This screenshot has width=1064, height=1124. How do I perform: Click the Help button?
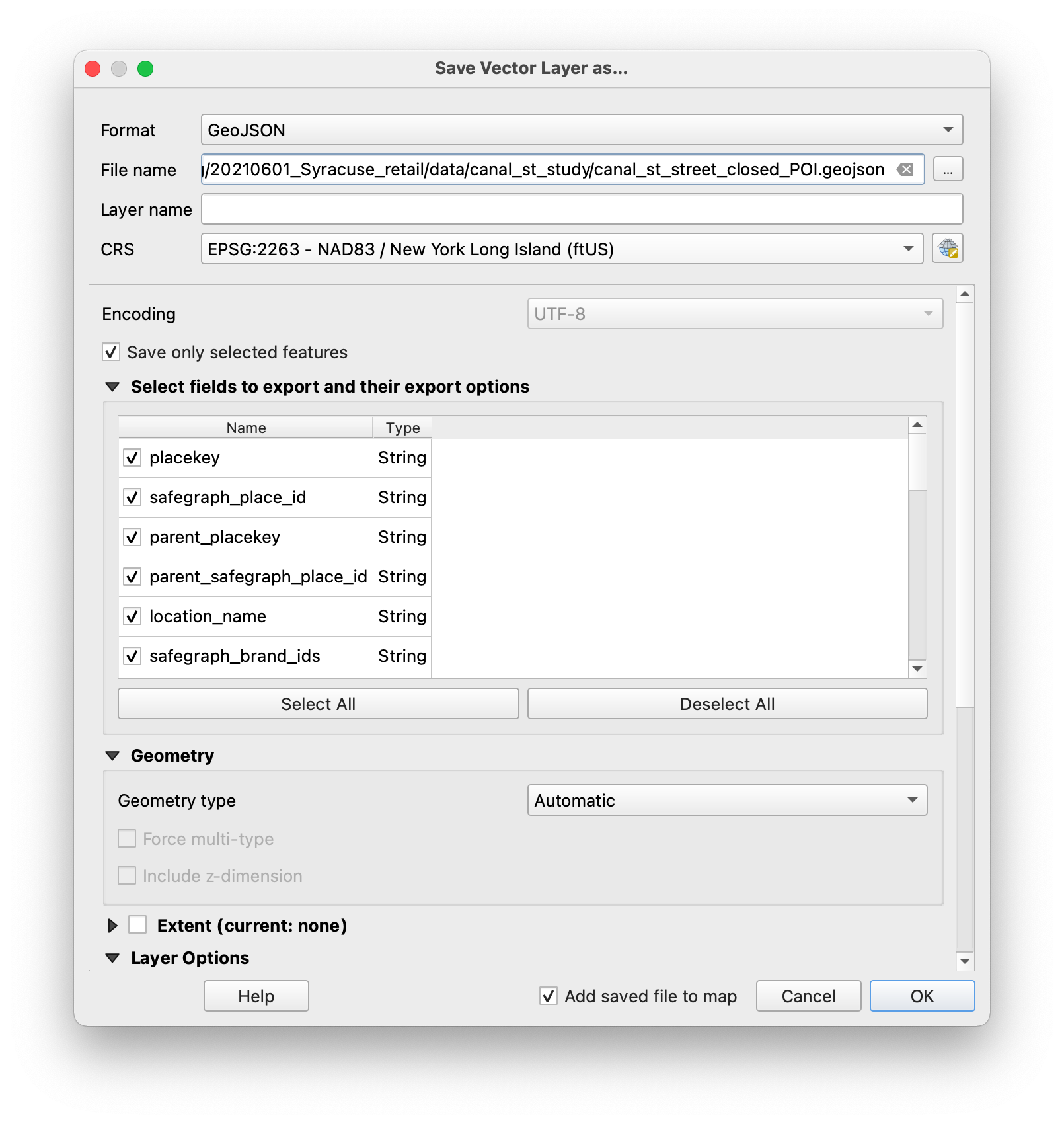pyautogui.click(x=256, y=996)
